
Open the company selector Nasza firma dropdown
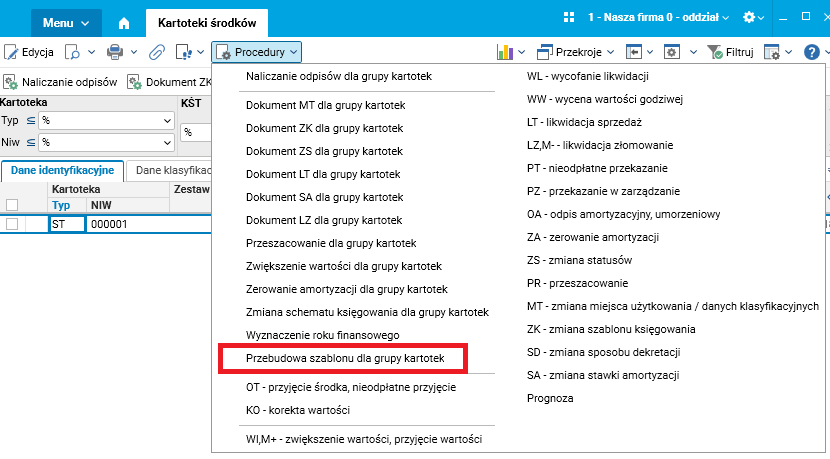click(x=658, y=17)
